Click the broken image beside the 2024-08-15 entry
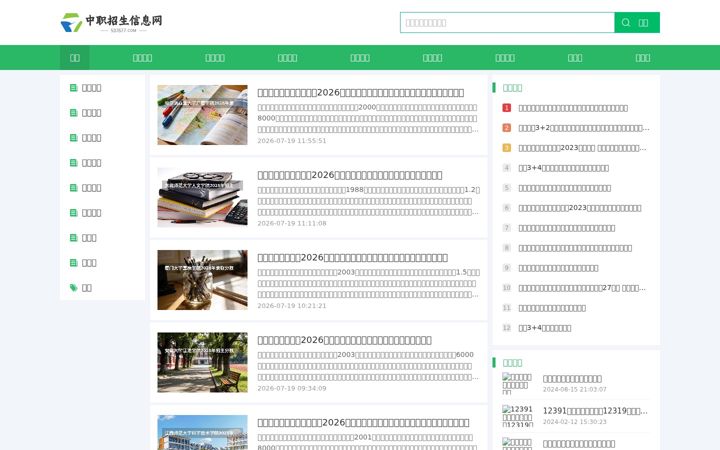This screenshot has height=450, width=720. coord(517,383)
